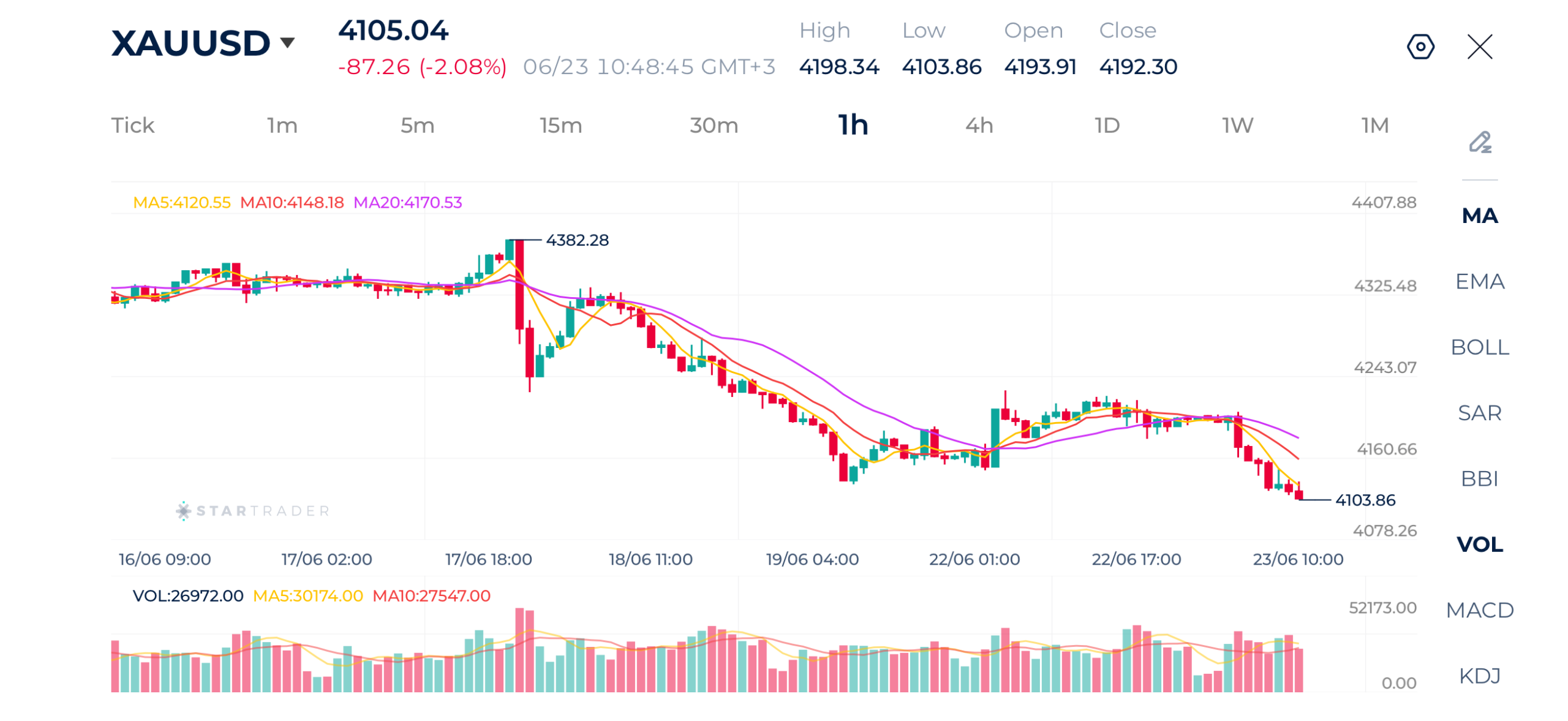Enable the BOLL bands indicator
This screenshot has height=721, width=1568.
(1479, 346)
